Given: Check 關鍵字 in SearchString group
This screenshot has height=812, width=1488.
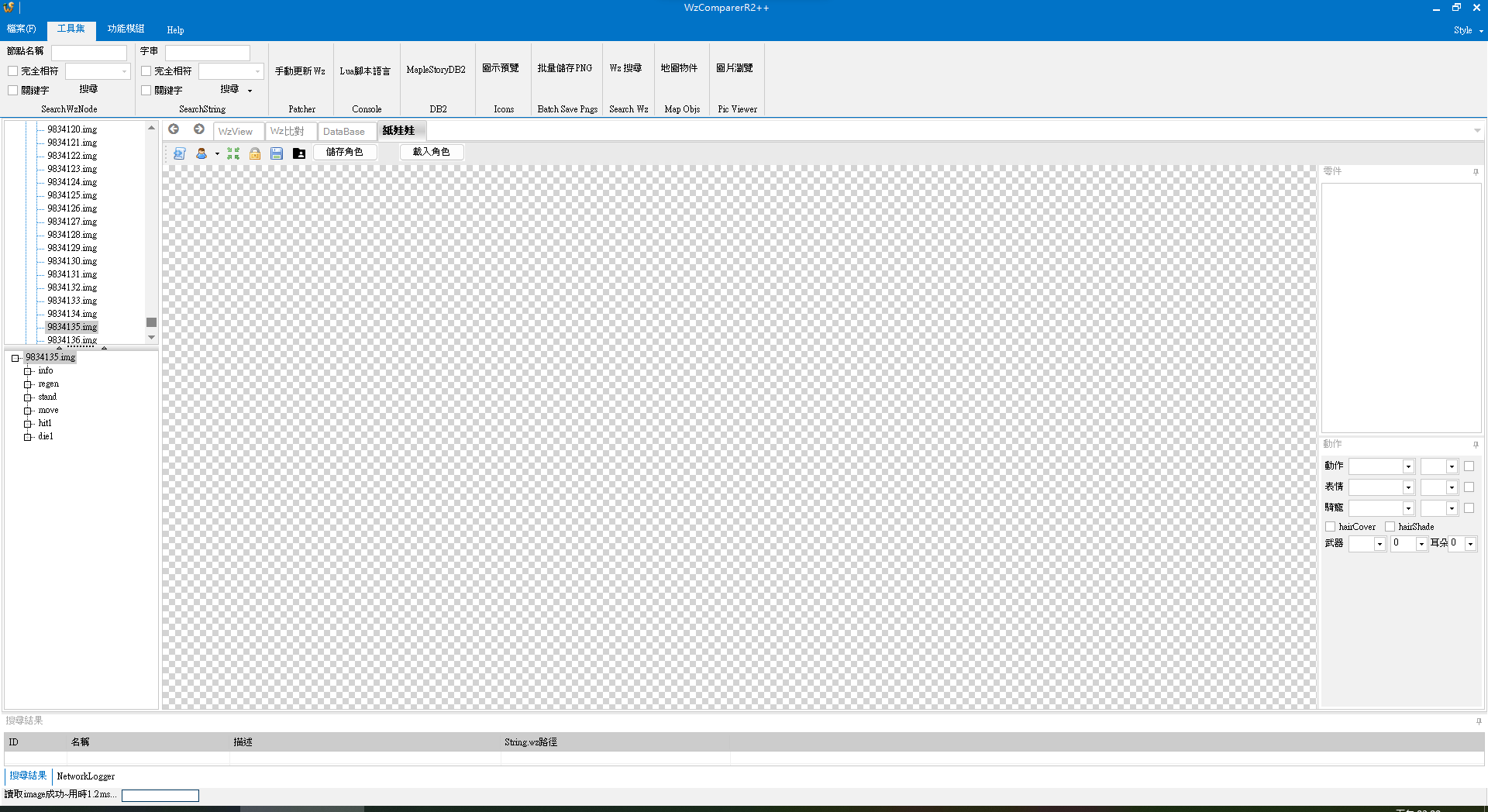Looking at the screenshot, I should point(146,91).
